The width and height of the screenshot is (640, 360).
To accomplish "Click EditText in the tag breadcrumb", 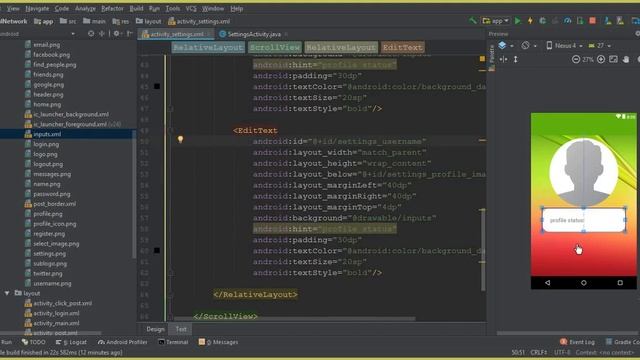I will click(402, 47).
